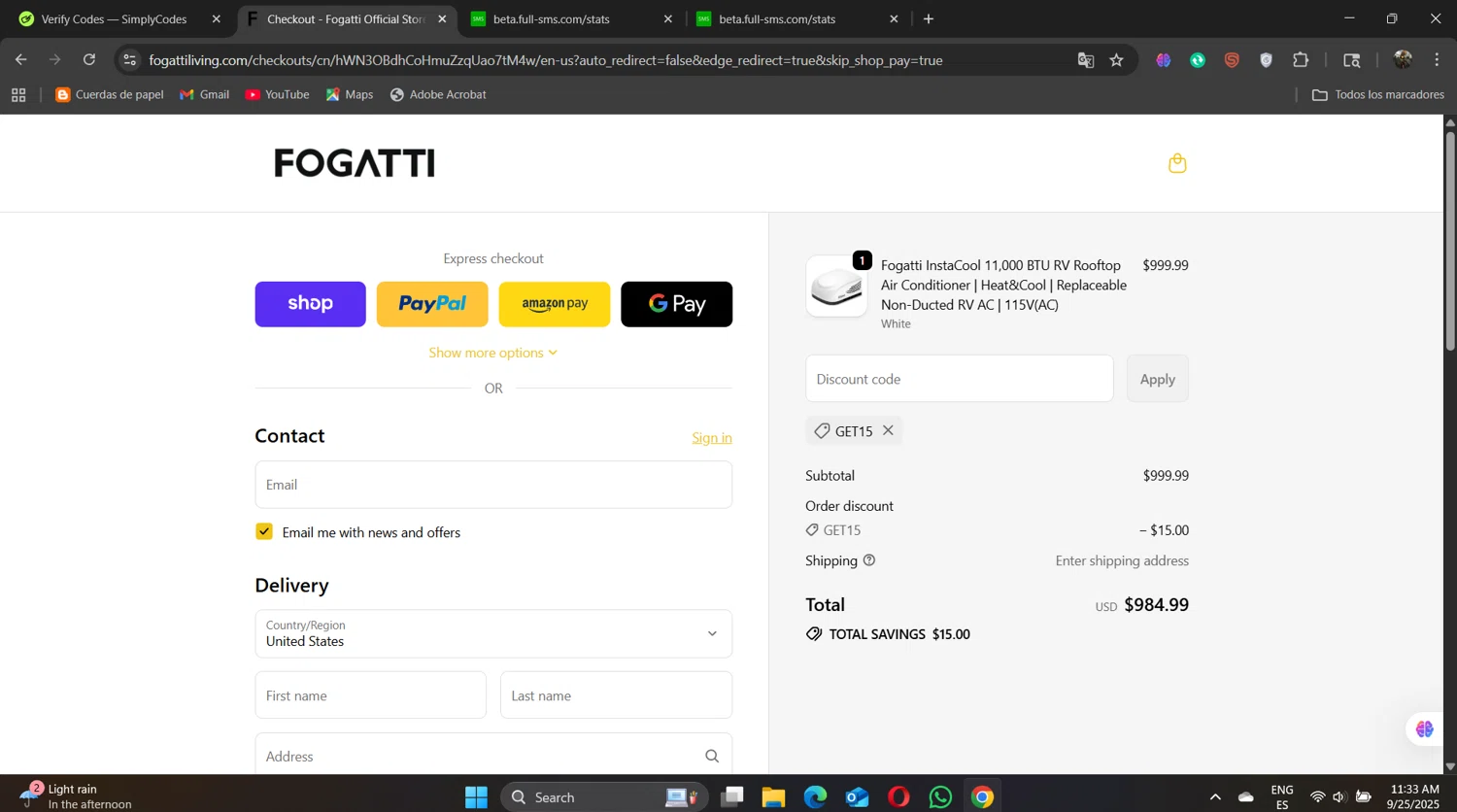Focus the Email input field
Image resolution: width=1457 pixels, height=812 pixels.
[x=493, y=485]
